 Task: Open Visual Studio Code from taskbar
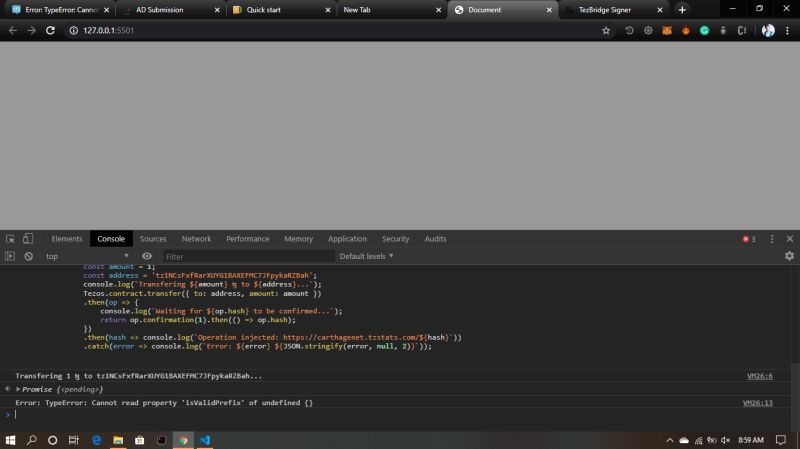point(205,440)
